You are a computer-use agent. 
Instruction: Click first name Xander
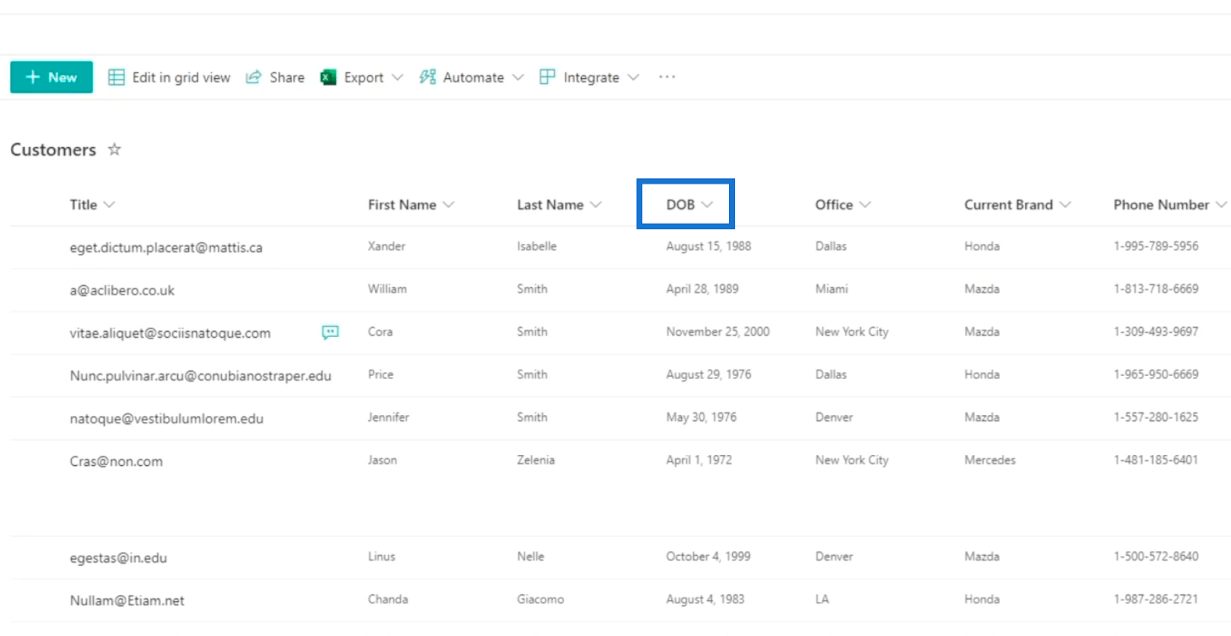[x=387, y=246]
